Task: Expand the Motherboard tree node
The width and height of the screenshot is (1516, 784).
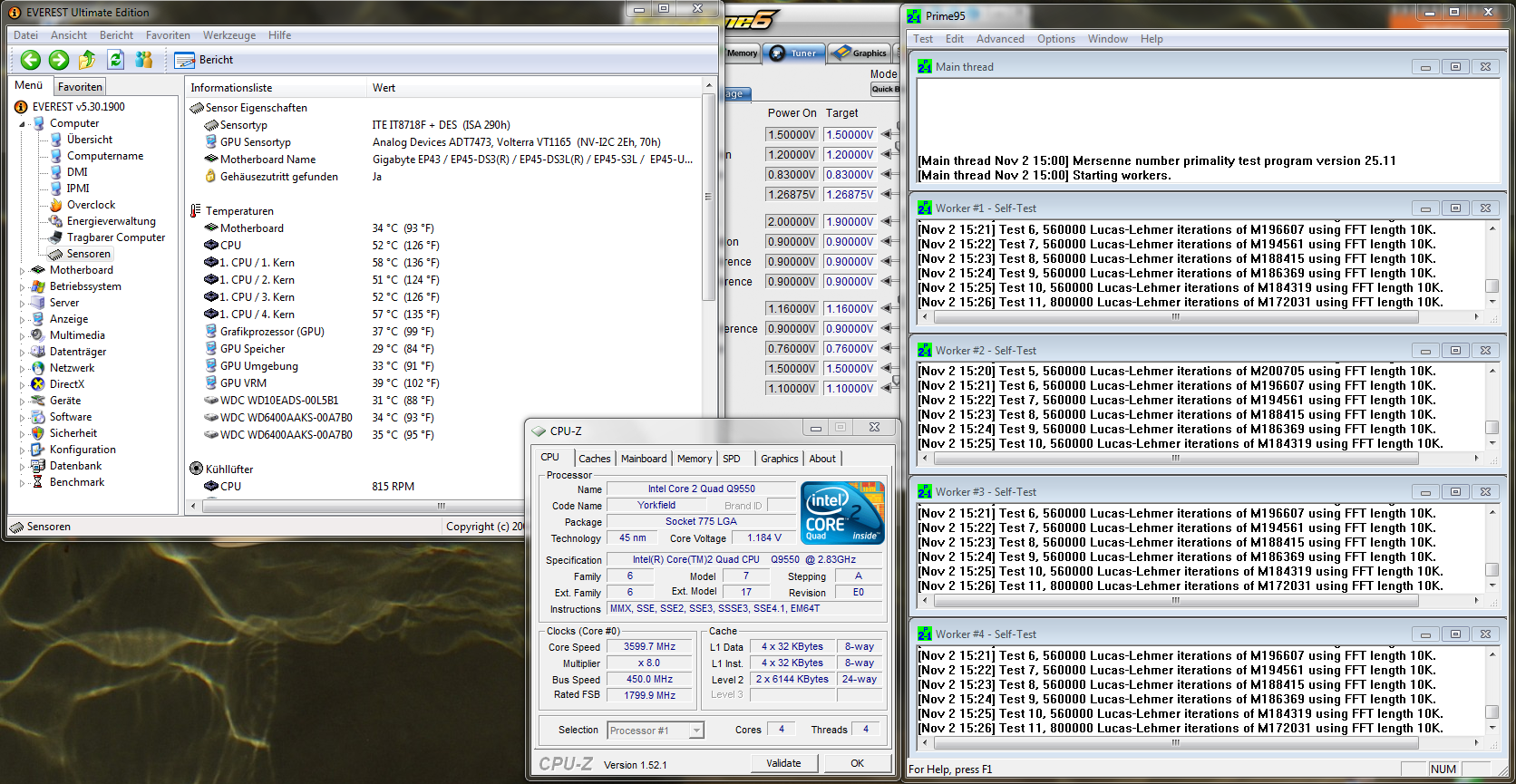Action: coord(23,270)
